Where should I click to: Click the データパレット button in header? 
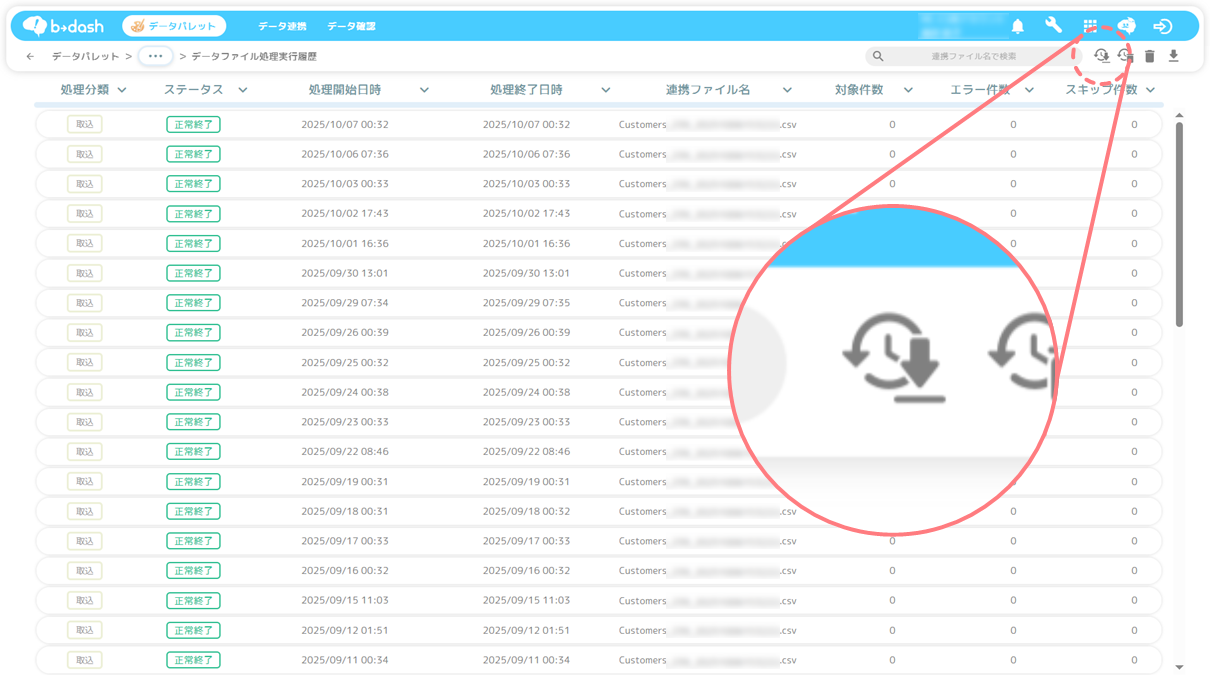pos(174,26)
